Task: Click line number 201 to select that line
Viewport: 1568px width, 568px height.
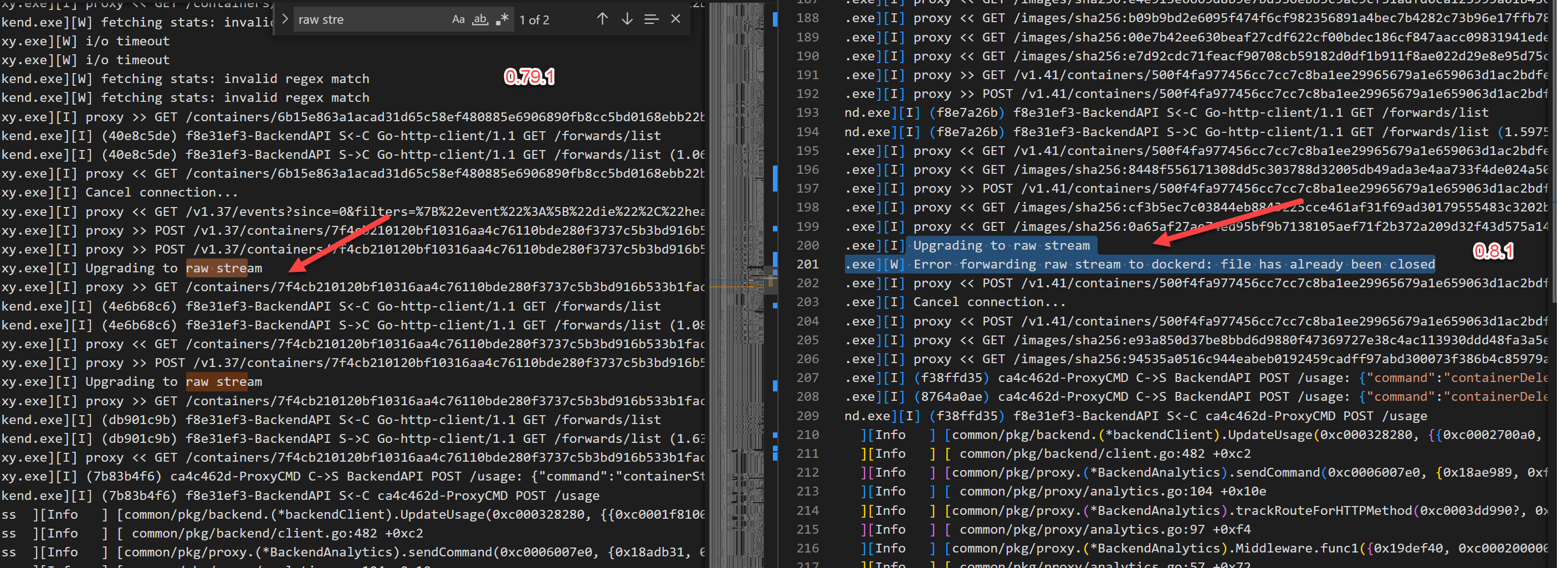Action: tap(807, 264)
